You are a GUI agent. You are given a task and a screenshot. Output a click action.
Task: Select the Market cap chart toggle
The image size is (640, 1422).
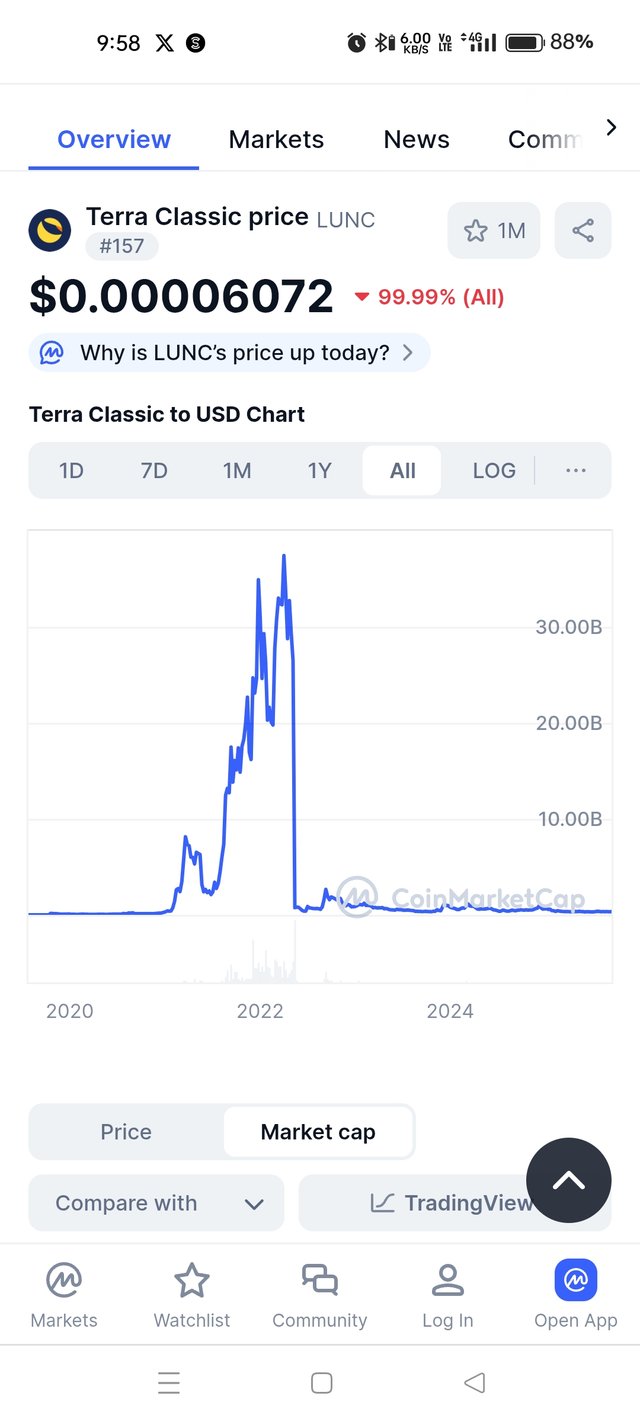[x=318, y=1132]
